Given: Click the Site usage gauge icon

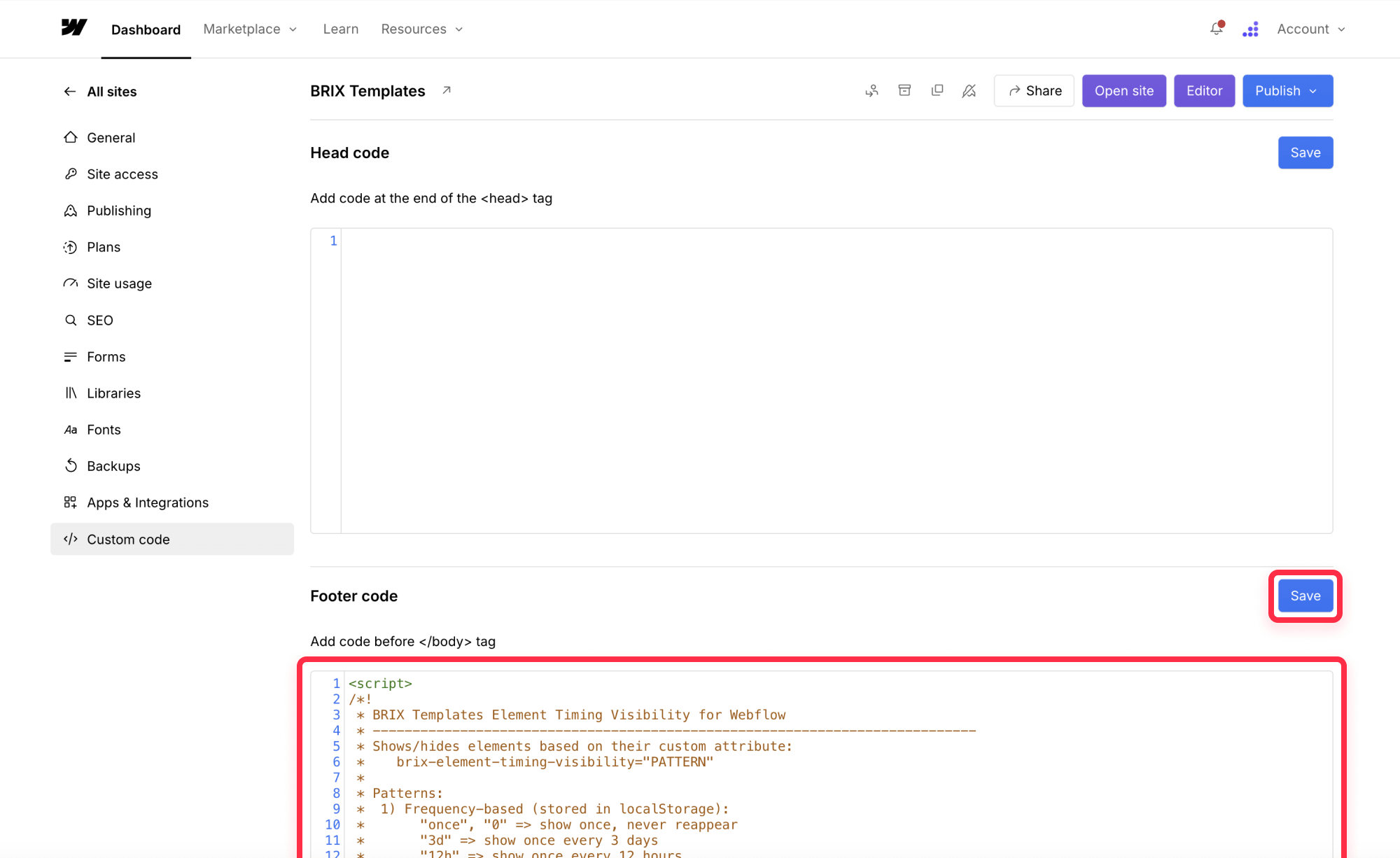Looking at the screenshot, I should pyautogui.click(x=71, y=283).
